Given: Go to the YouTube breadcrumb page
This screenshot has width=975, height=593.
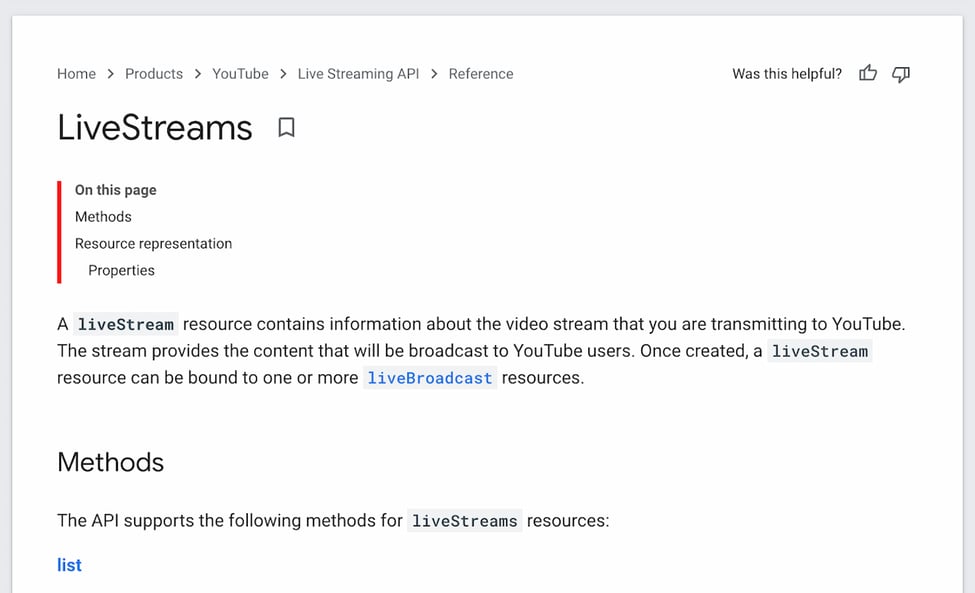Looking at the screenshot, I should click(240, 73).
